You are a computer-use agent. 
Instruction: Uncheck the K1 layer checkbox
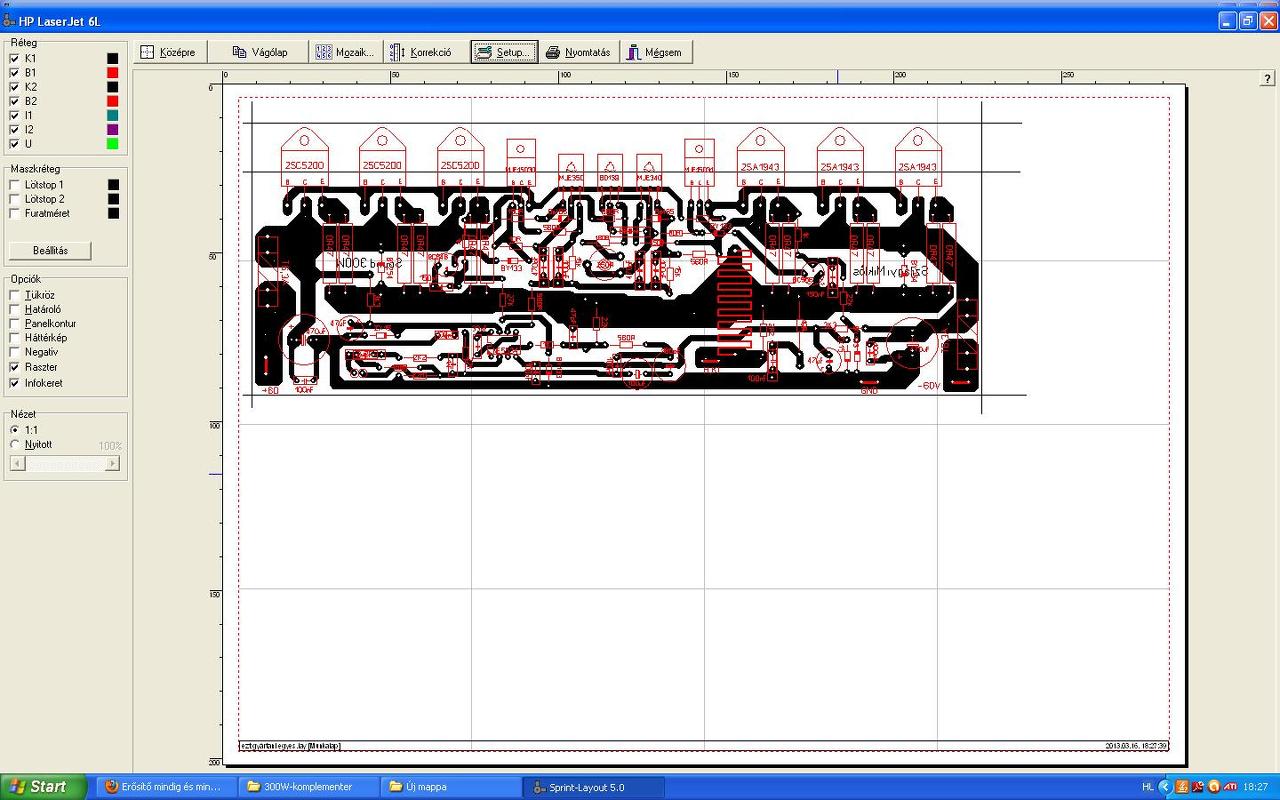[x=14, y=59]
